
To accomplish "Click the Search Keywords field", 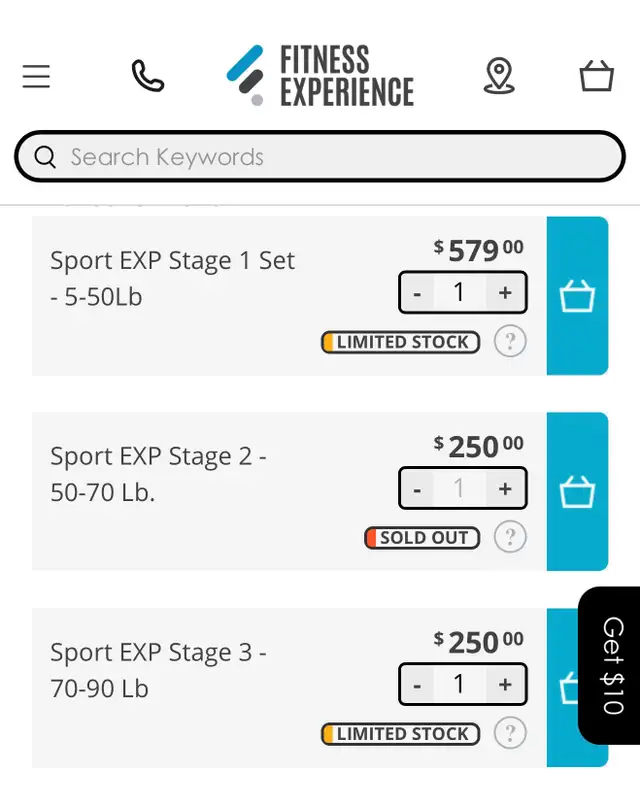I will pos(320,157).
